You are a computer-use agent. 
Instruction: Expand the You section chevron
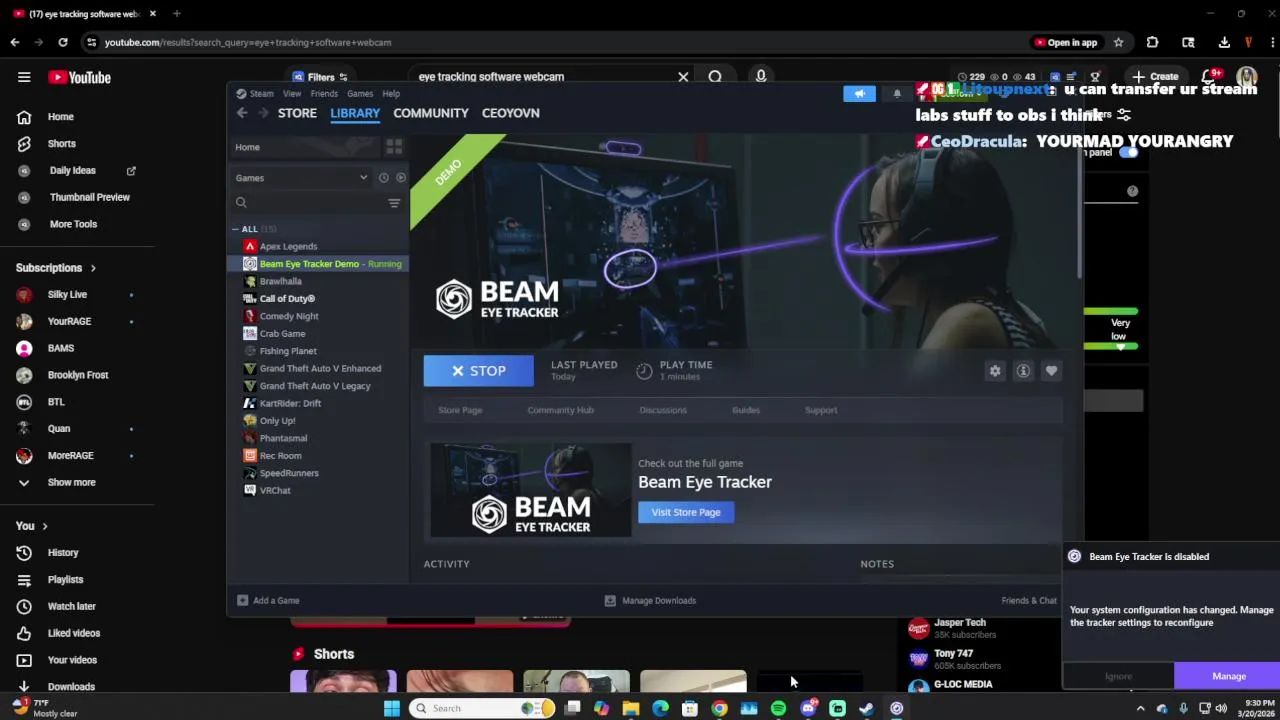[x=44, y=526]
